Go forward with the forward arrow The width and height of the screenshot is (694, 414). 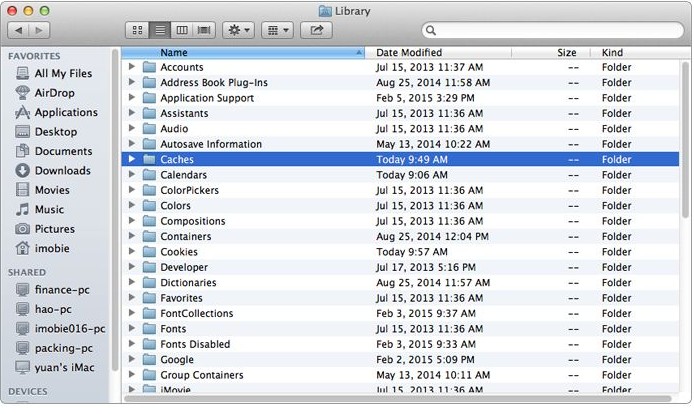[43, 31]
